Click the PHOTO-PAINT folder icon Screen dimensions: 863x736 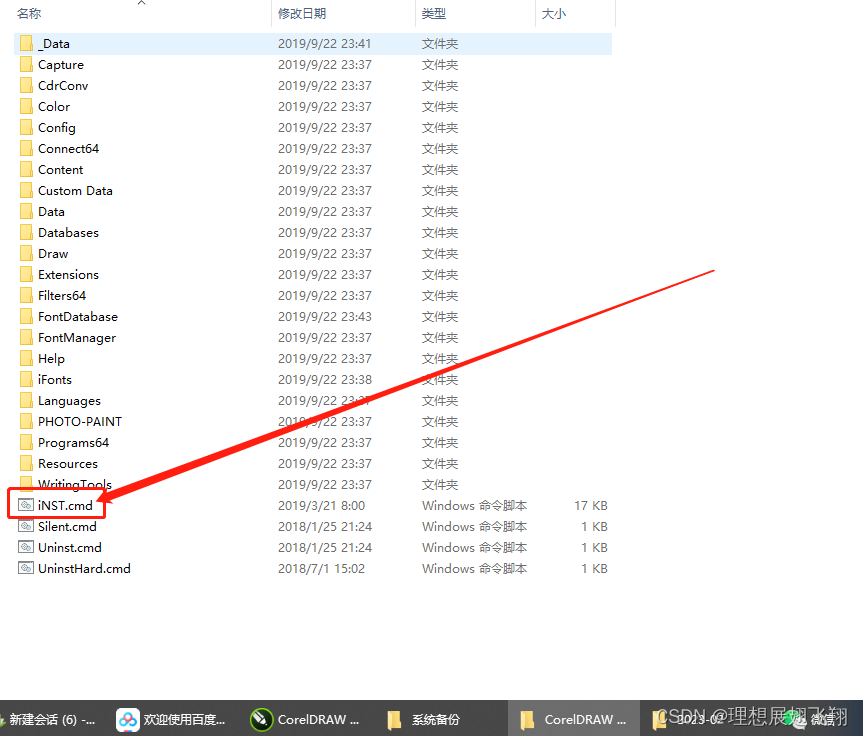[26, 421]
